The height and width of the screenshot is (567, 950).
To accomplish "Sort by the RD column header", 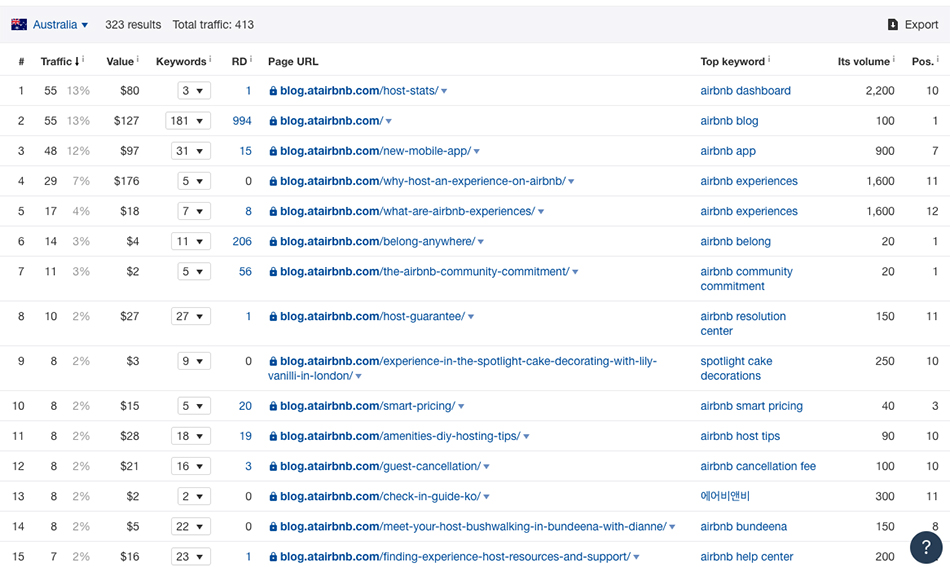I will pos(239,61).
